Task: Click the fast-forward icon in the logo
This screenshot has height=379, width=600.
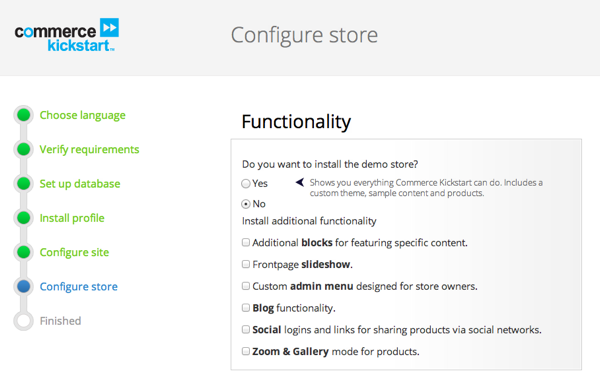Action: (109, 28)
